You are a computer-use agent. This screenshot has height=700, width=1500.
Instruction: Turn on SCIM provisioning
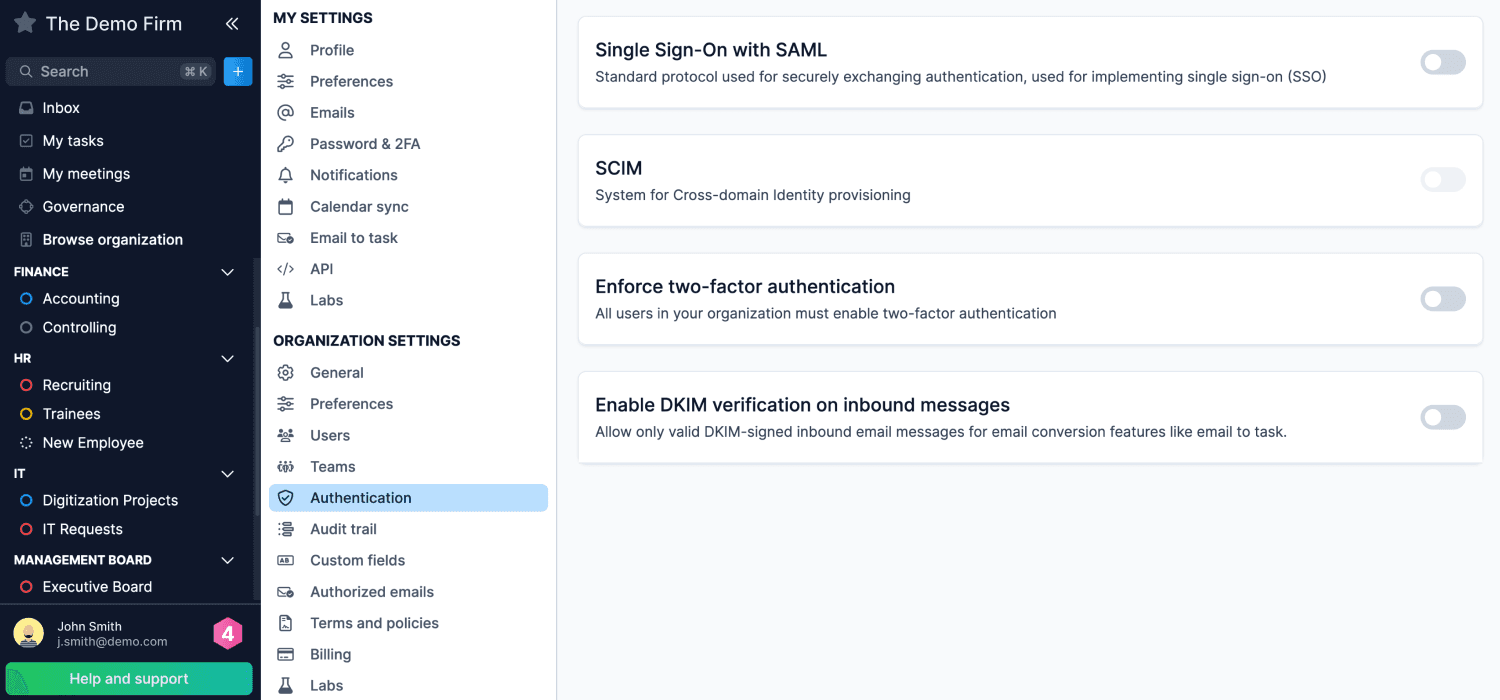point(1443,180)
